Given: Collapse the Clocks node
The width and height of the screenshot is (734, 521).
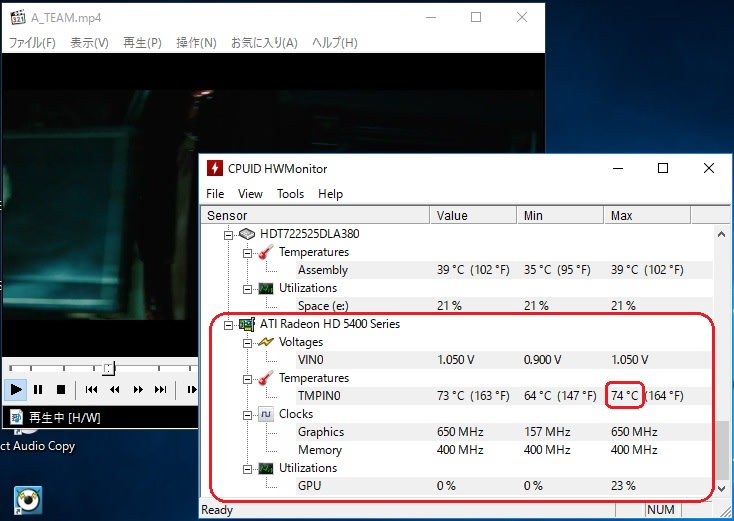Looking at the screenshot, I should coord(247,415).
